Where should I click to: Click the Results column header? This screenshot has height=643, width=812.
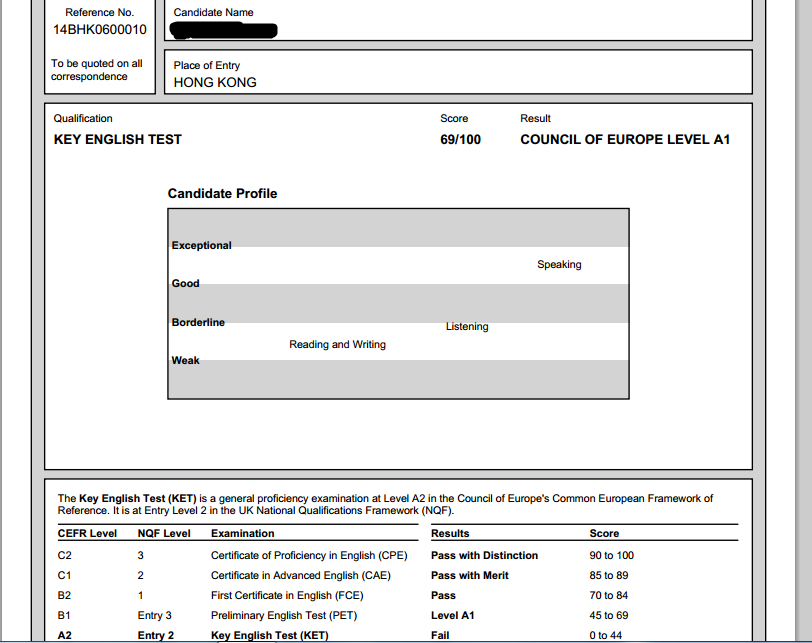coord(450,534)
